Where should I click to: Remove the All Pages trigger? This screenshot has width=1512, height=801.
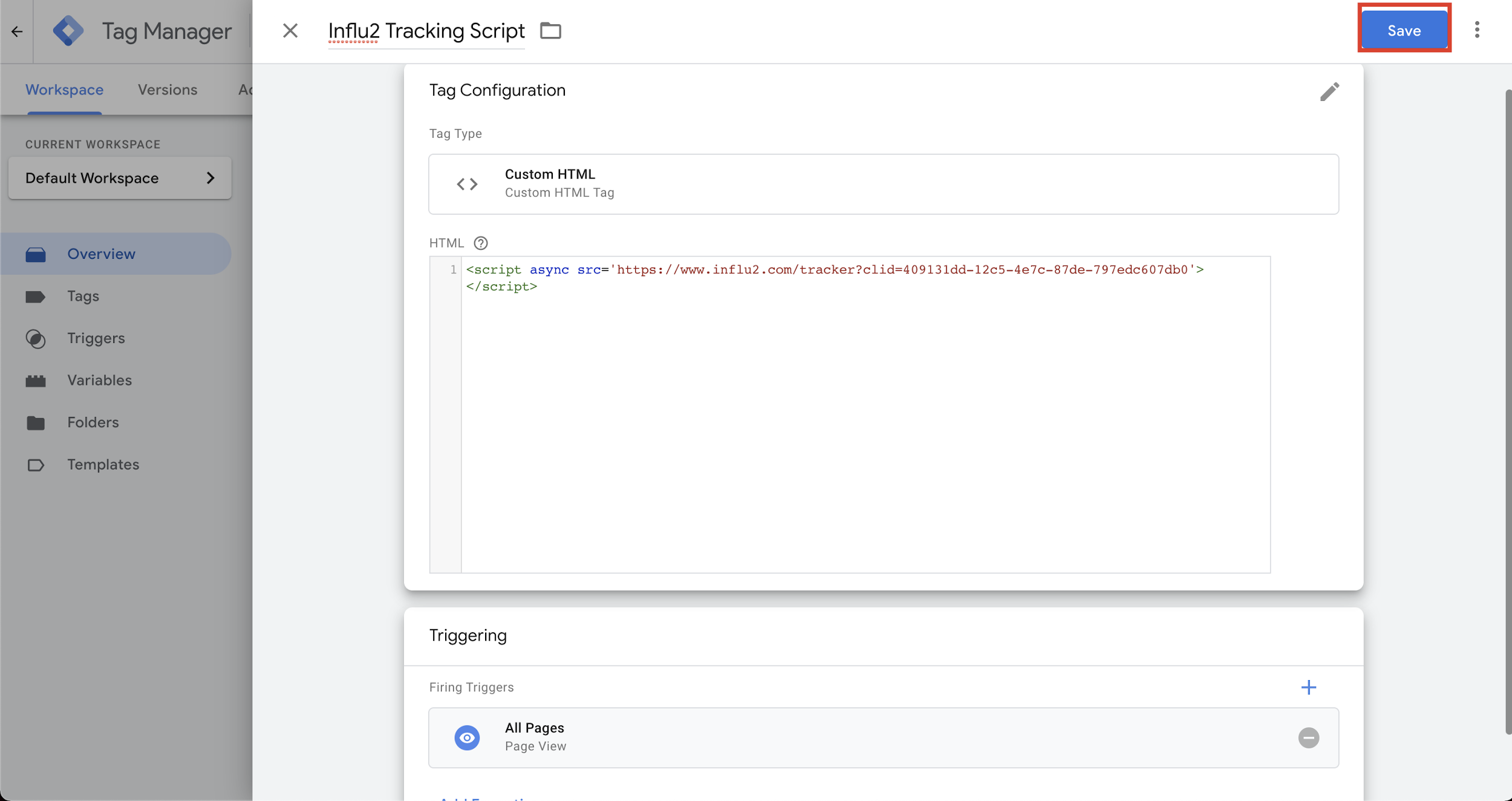[x=1308, y=737]
